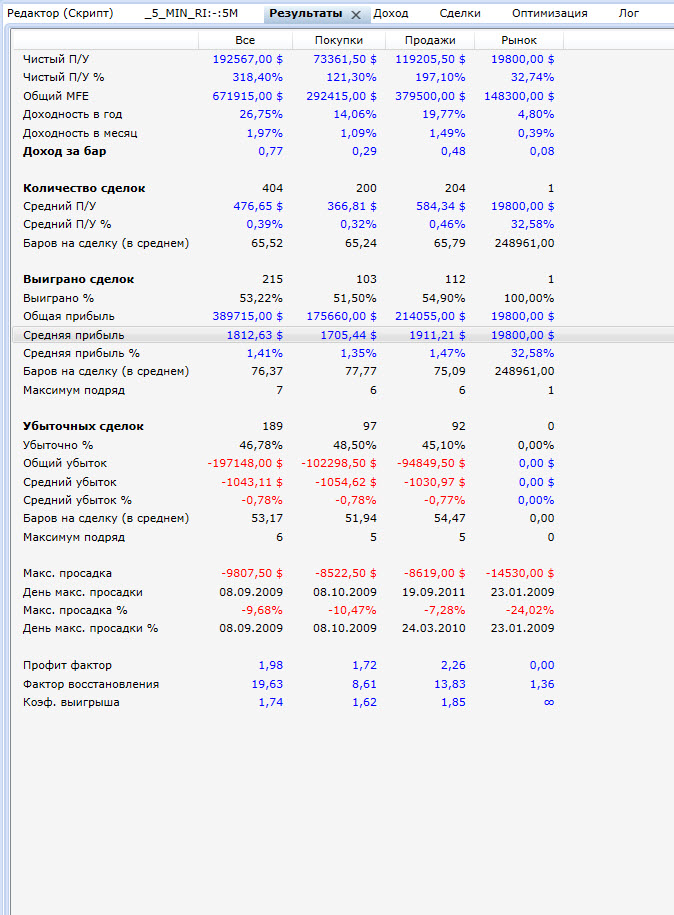Click the Продажи column header
674x915 pixels.
[x=430, y=40]
